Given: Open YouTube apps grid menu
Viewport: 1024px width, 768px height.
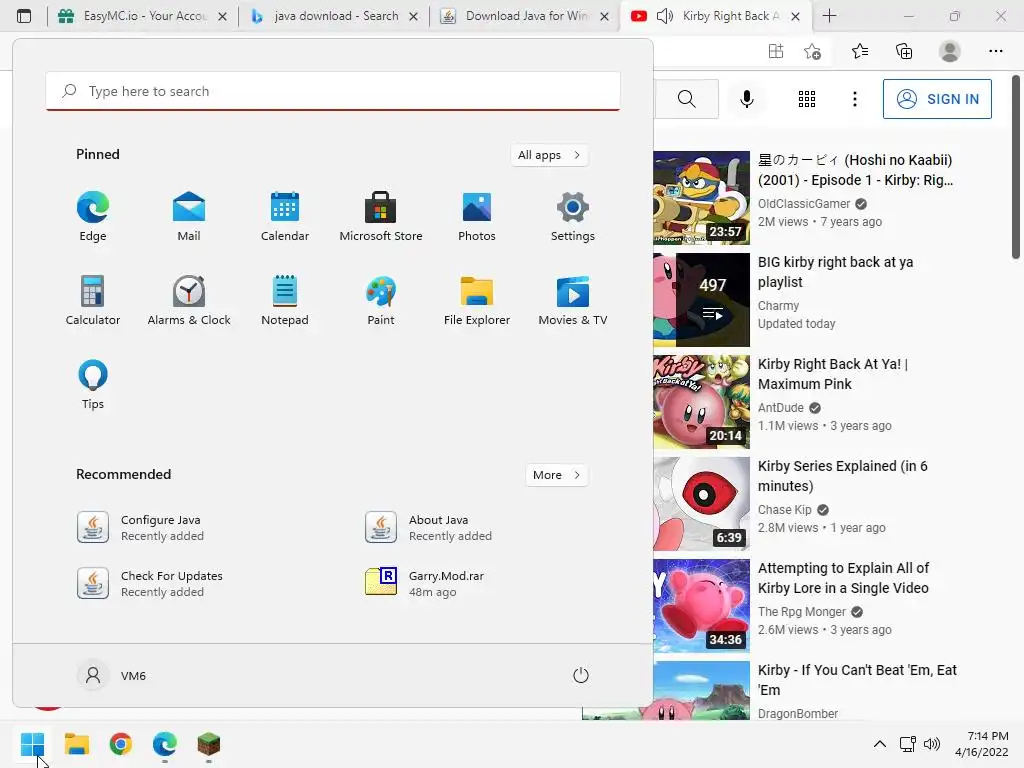Looking at the screenshot, I should (807, 99).
